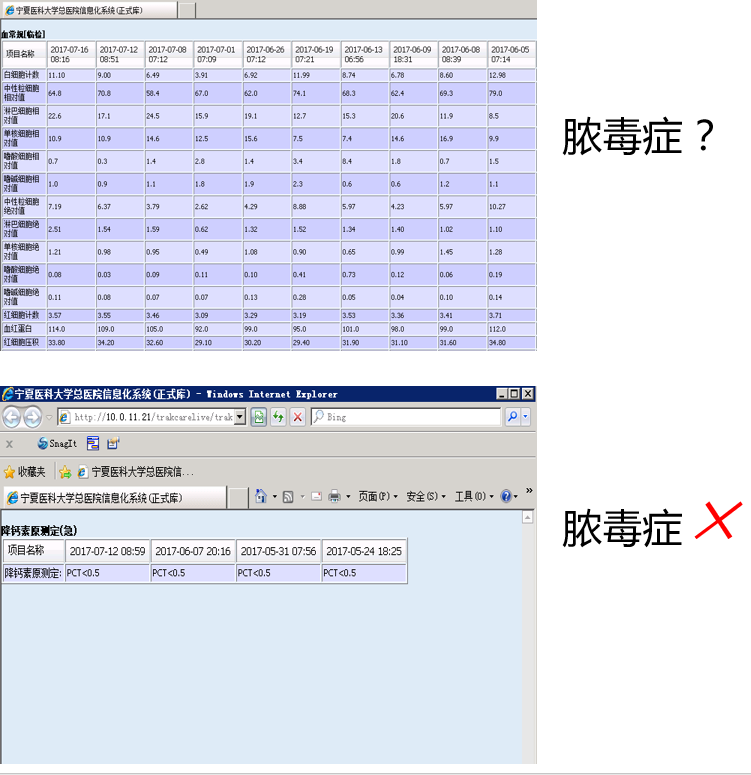Click the Stop loading red X
This screenshot has height=775, width=751.
(x=297, y=417)
